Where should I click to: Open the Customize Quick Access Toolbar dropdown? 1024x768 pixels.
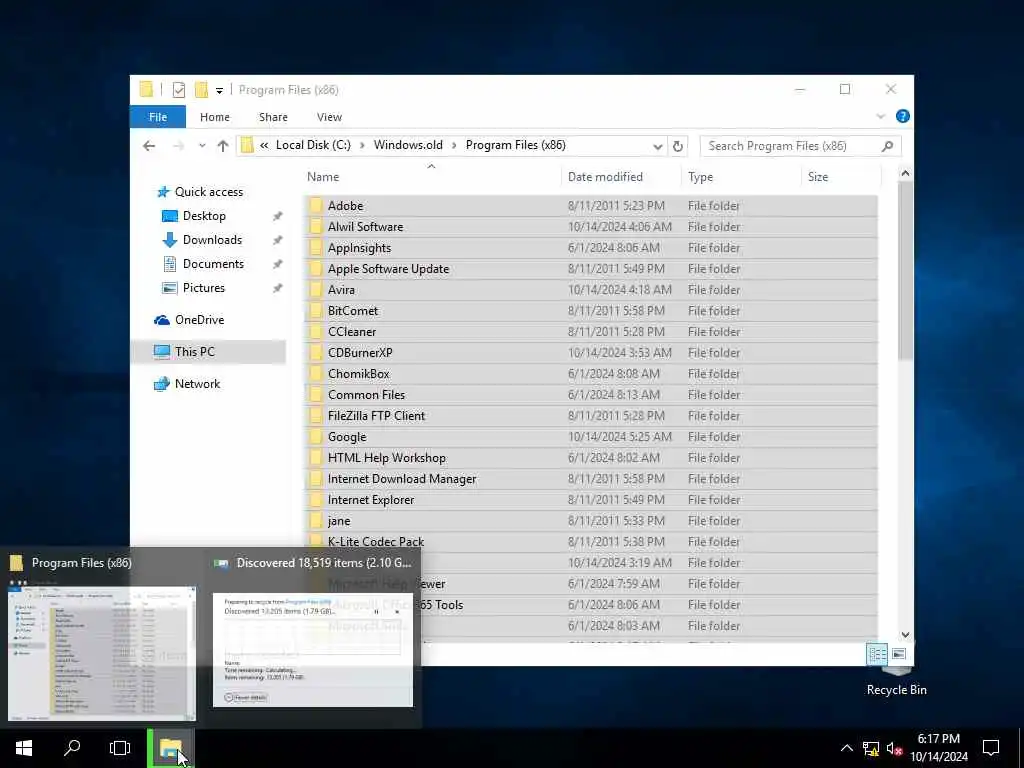click(219, 90)
